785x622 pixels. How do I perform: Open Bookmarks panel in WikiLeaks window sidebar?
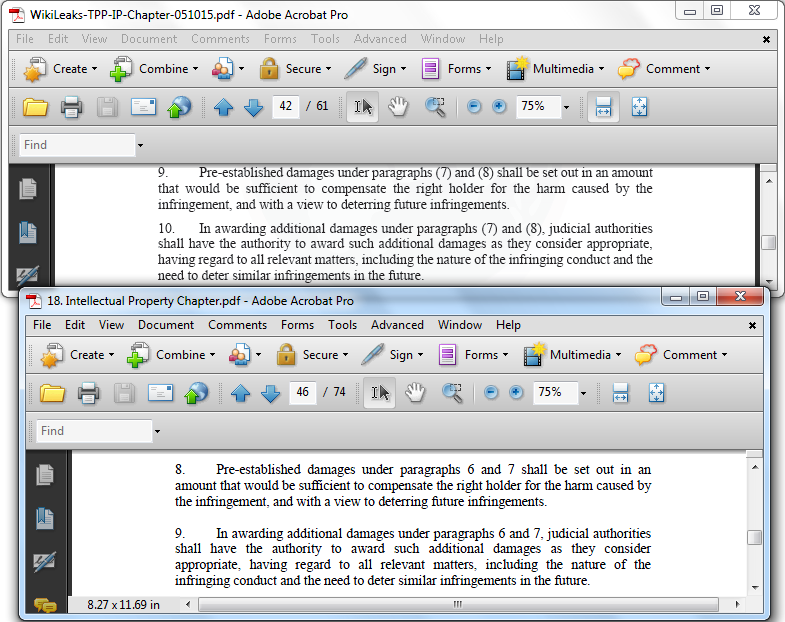tap(28, 232)
